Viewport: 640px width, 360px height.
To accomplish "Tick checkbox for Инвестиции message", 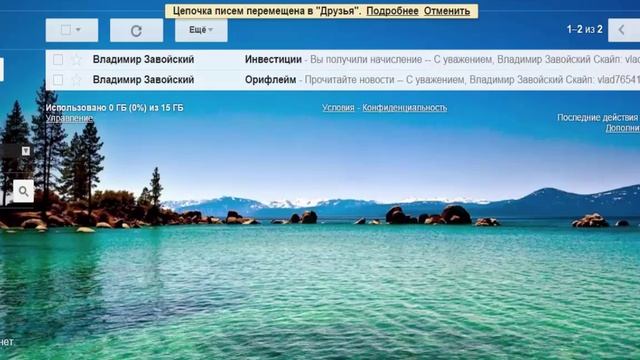I will click(x=58, y=60).
